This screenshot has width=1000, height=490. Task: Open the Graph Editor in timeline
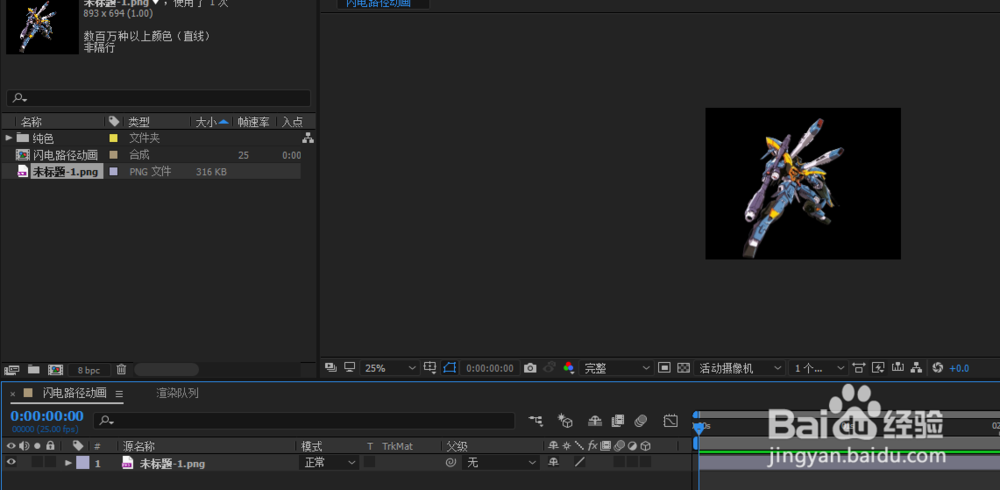[x=670, y=420]
